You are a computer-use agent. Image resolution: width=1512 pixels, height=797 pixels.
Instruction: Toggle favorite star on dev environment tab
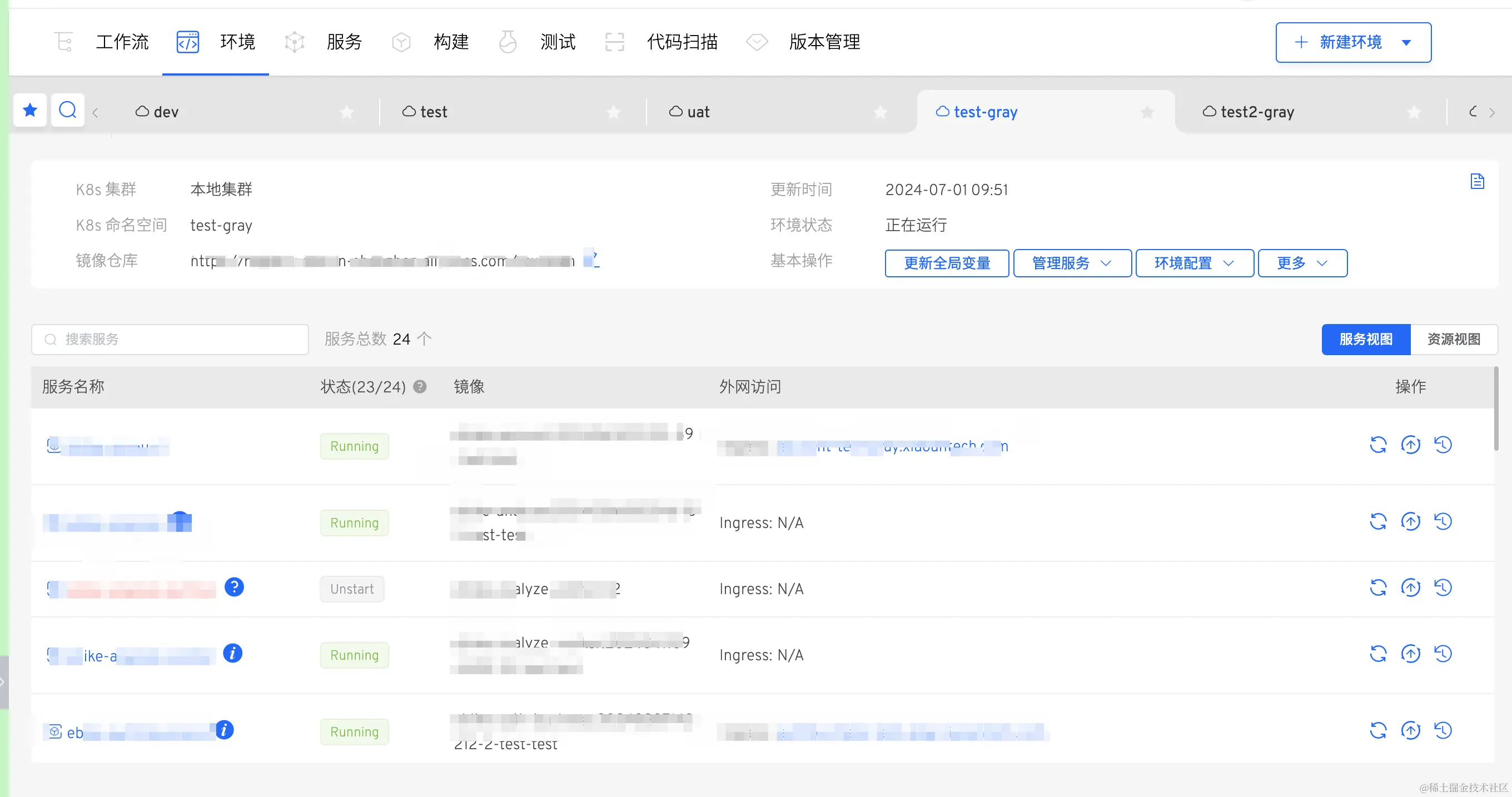coord(347,112)
